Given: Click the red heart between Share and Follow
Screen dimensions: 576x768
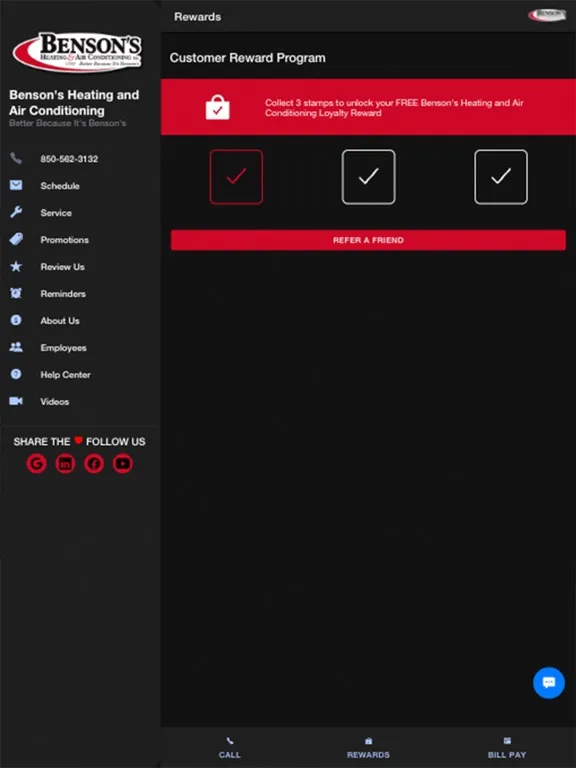Looking at the screenshot, I should click(x=78, y=440).
